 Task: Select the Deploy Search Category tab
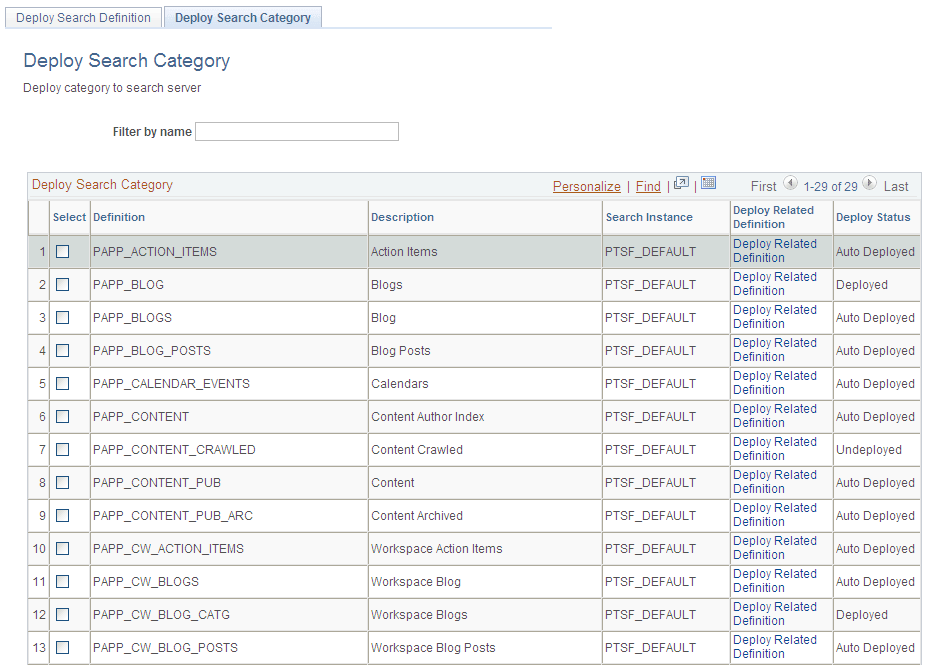tap(242, 17)
